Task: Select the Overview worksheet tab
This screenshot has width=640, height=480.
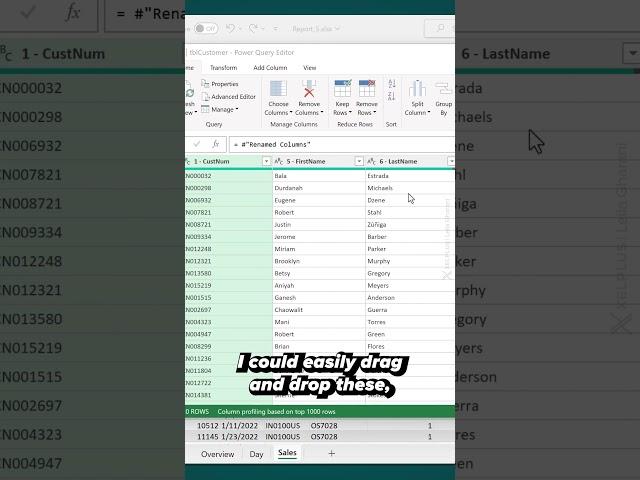Action: tap(217, 454)
